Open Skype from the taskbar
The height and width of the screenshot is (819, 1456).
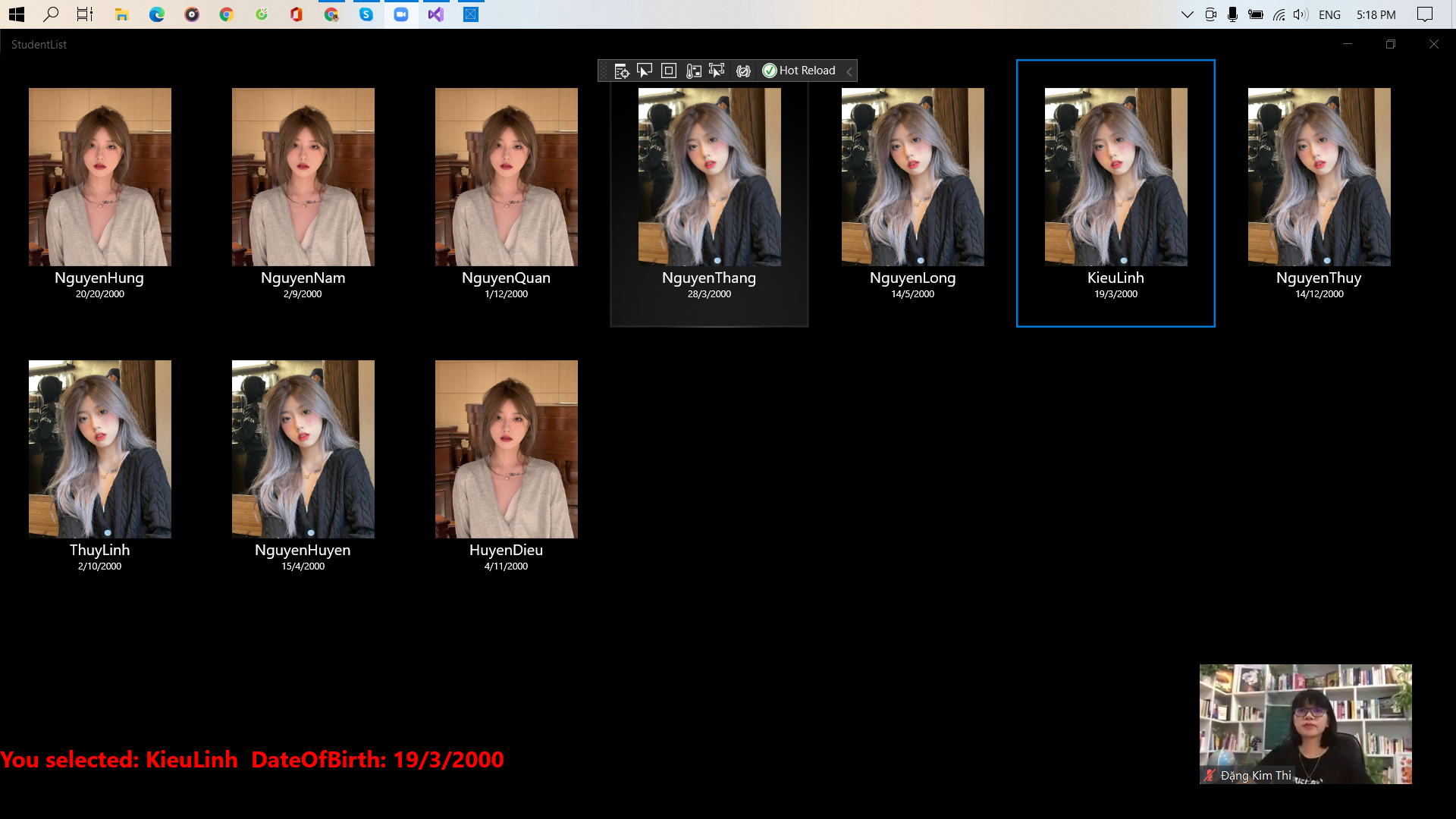coord(366,14)
